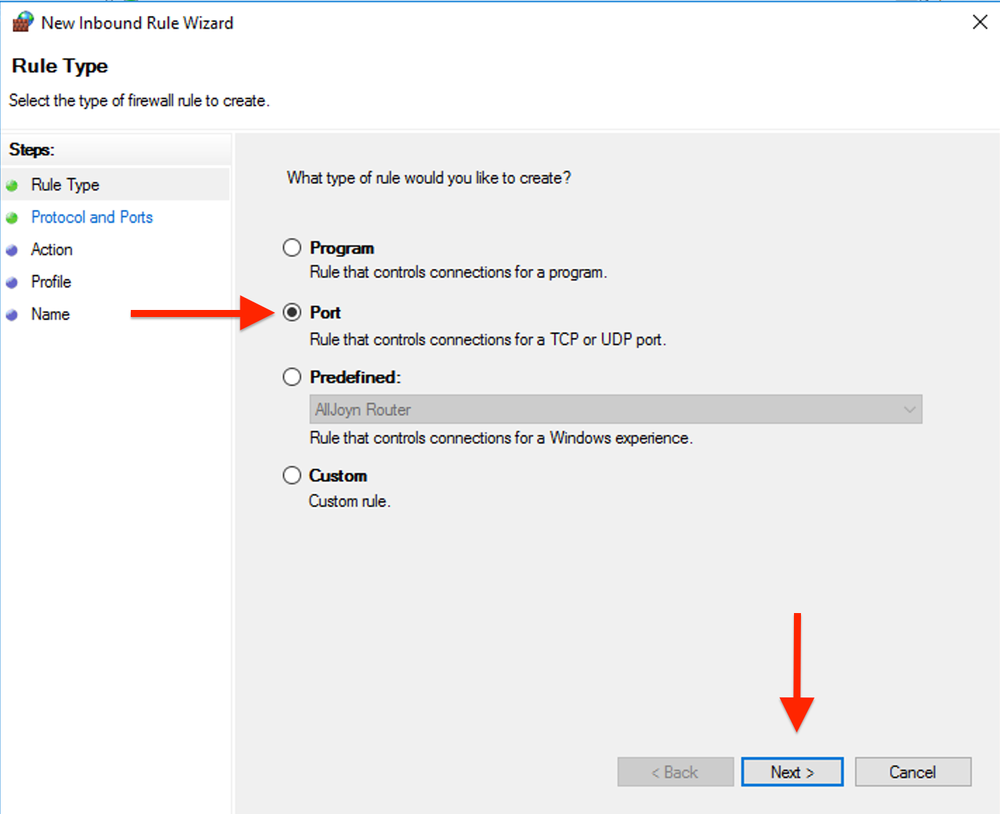Close the New Inbound Rule Wizard
Screen dimensions: 1000x814
[x=980, y=21]
